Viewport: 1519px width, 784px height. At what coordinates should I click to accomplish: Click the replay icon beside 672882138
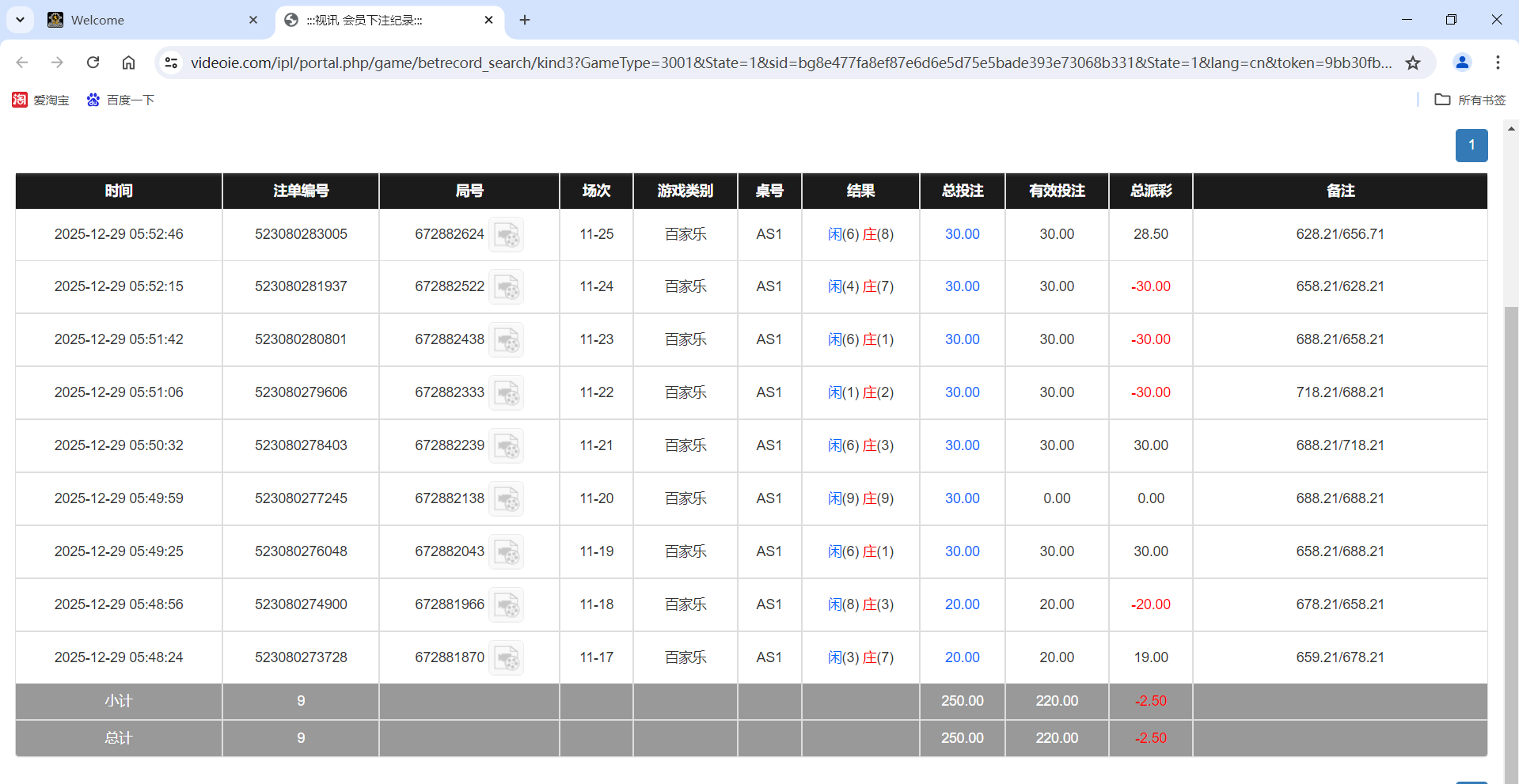pos(507,498)
